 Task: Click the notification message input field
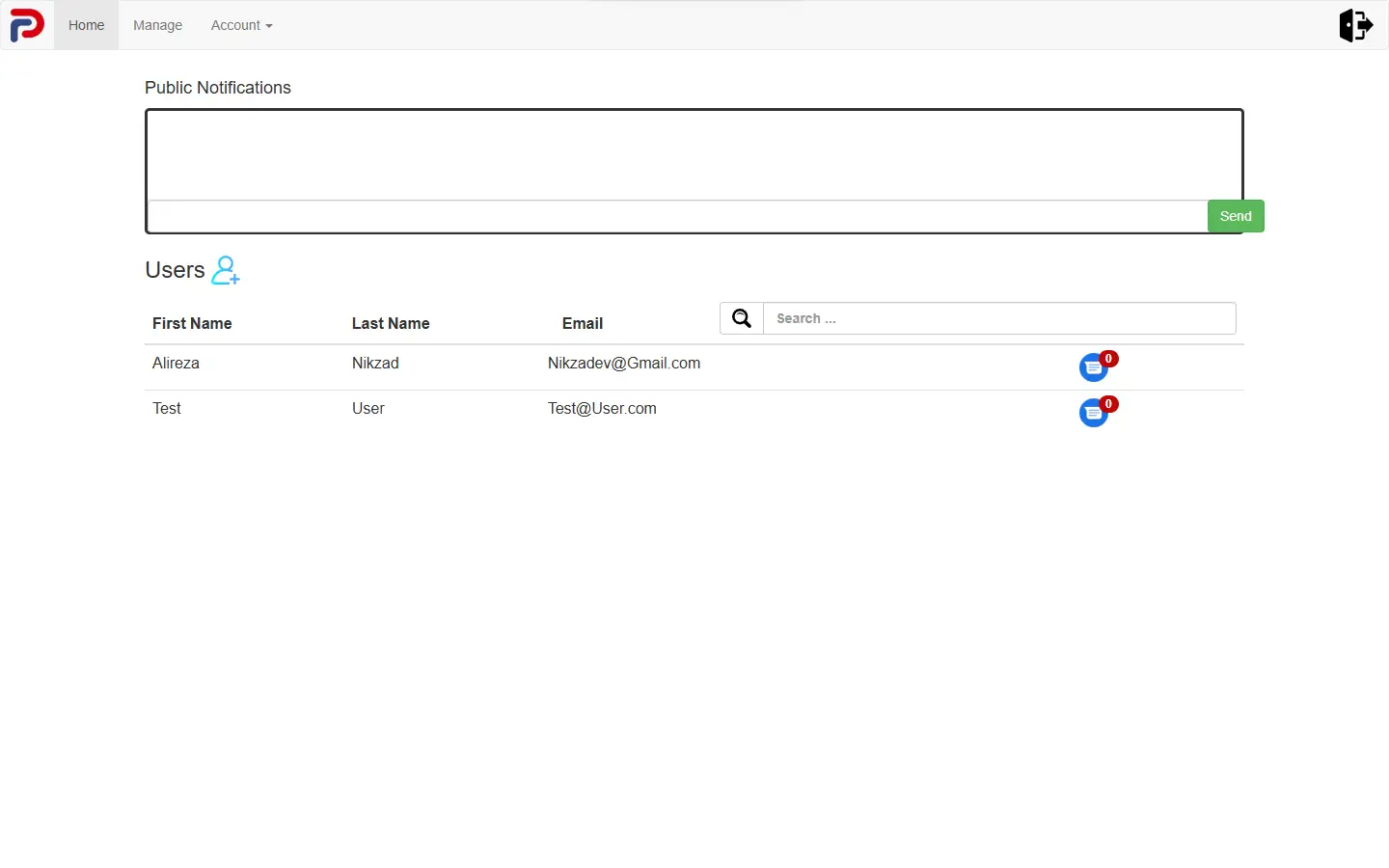pos(678,216)
